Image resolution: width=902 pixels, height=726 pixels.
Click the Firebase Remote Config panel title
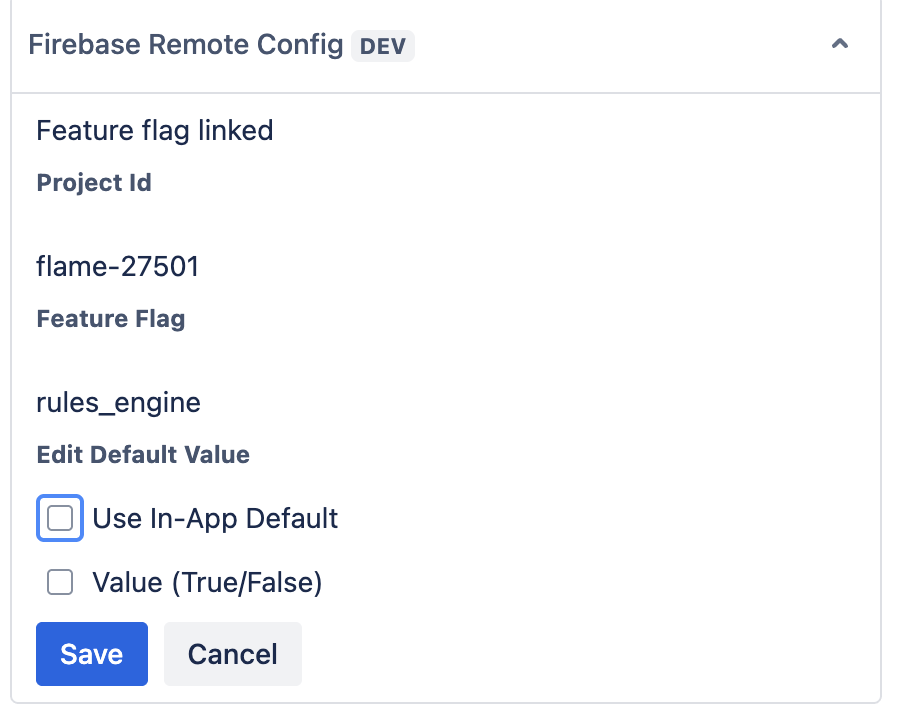pyautogui.click(x=185, y=45)
